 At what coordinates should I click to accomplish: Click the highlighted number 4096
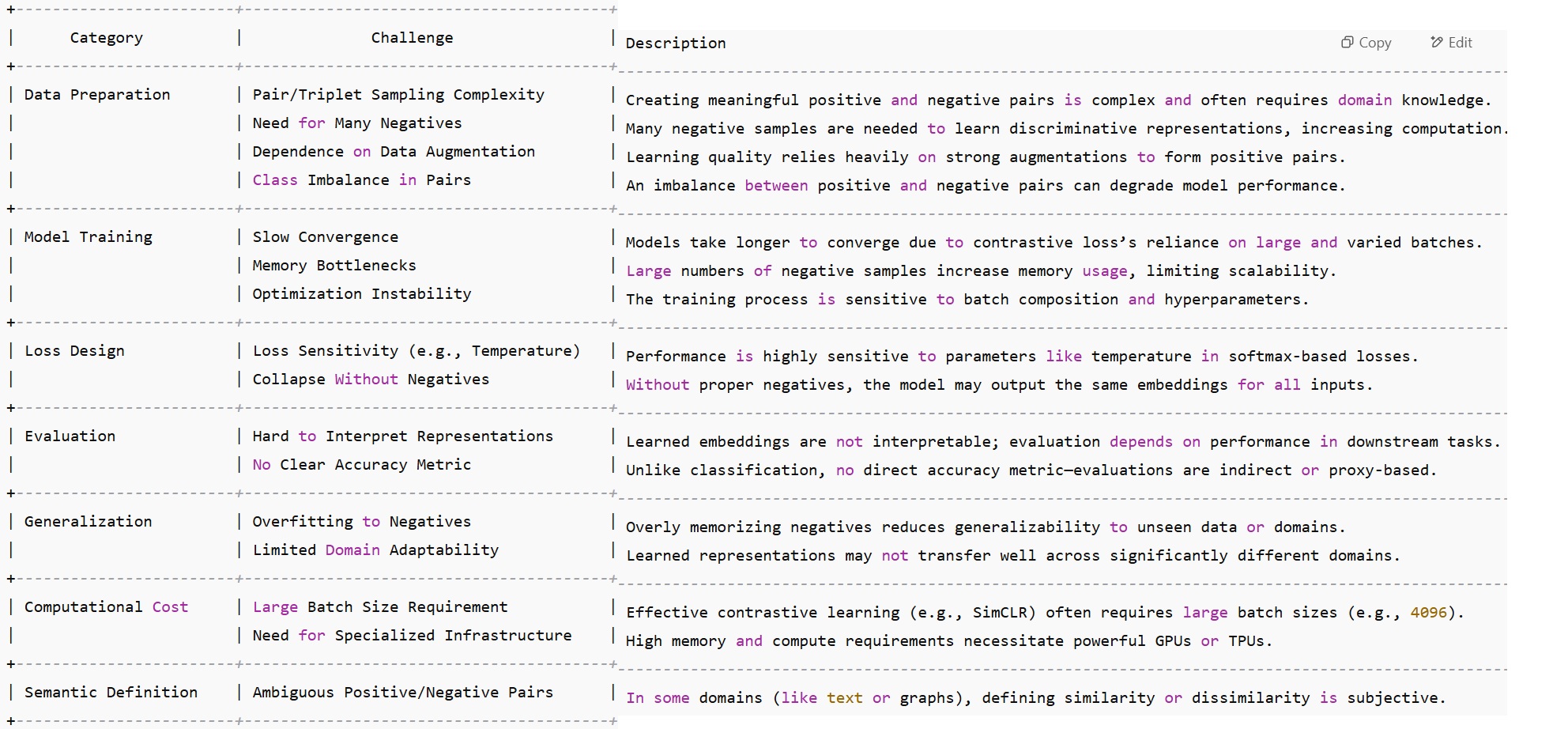[x=1428, y=613]
